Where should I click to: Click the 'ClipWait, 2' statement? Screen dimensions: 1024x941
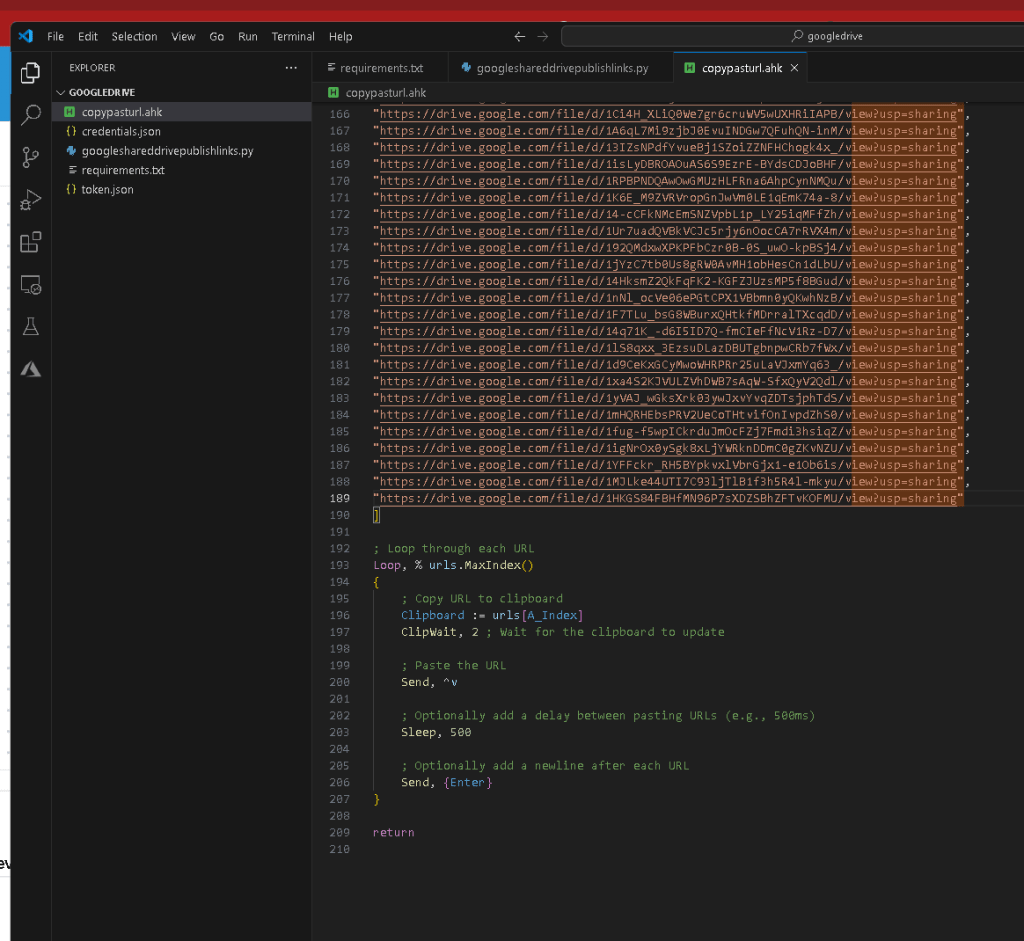click(440, 632)
